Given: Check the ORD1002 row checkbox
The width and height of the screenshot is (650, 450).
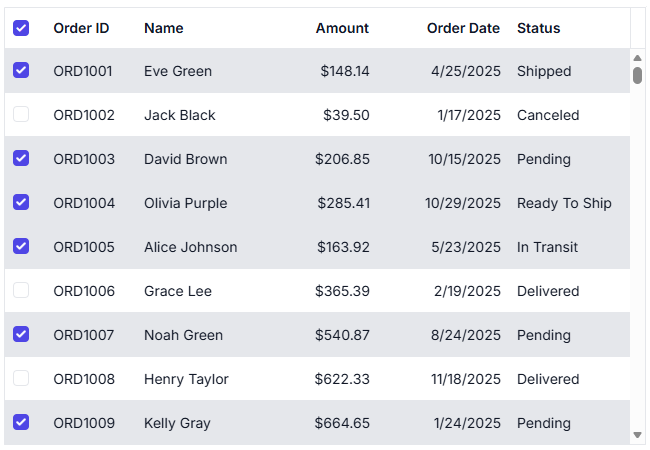Looking at the screenshot, I should click(x=21, y=115).
